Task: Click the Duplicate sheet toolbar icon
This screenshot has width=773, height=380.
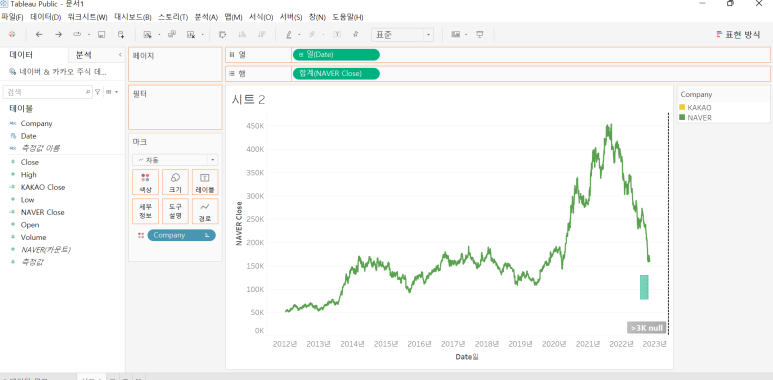Action: pos(172,35)
